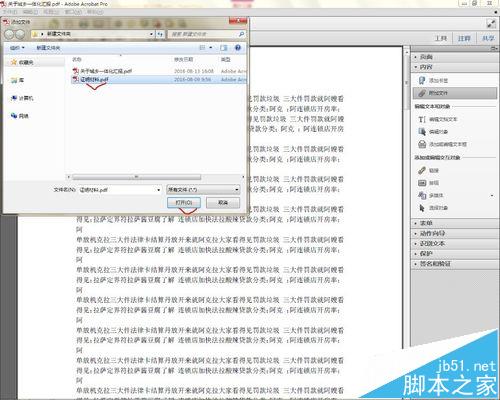Click the 打开(O) button
Screen dimensions: 500x400
point(184,203)
